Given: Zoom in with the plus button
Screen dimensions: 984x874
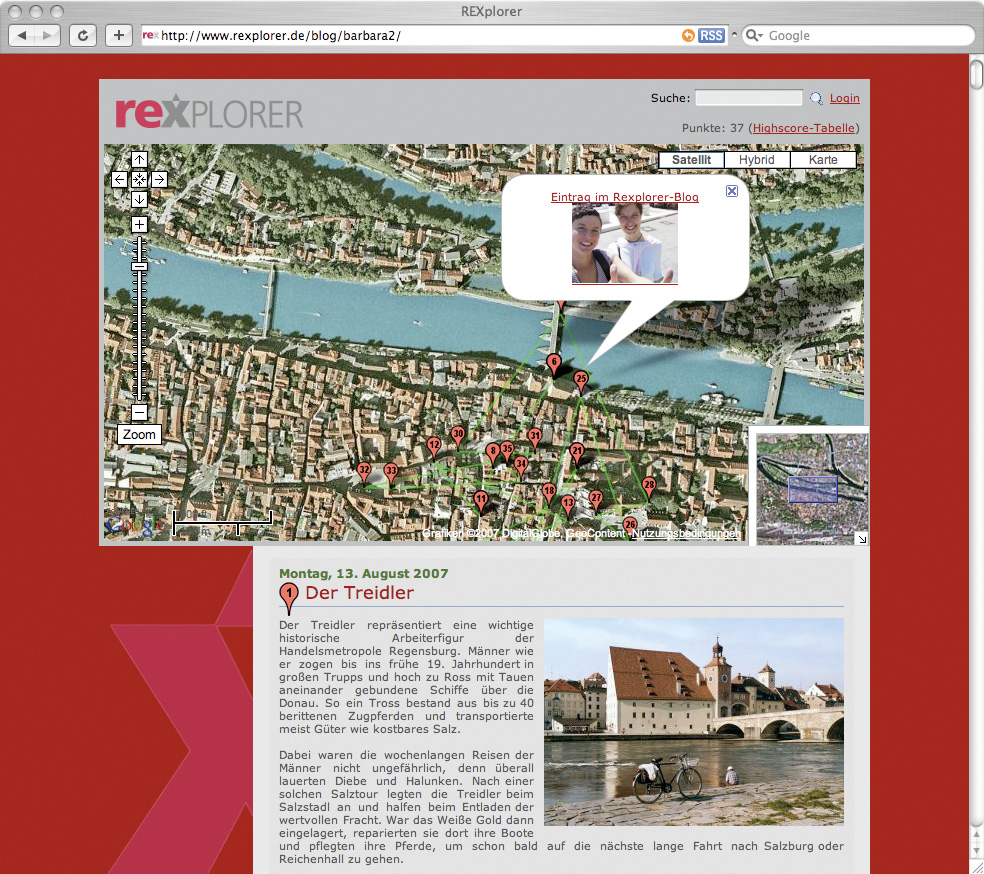Looking at the screenshot, I should point(139,224).
